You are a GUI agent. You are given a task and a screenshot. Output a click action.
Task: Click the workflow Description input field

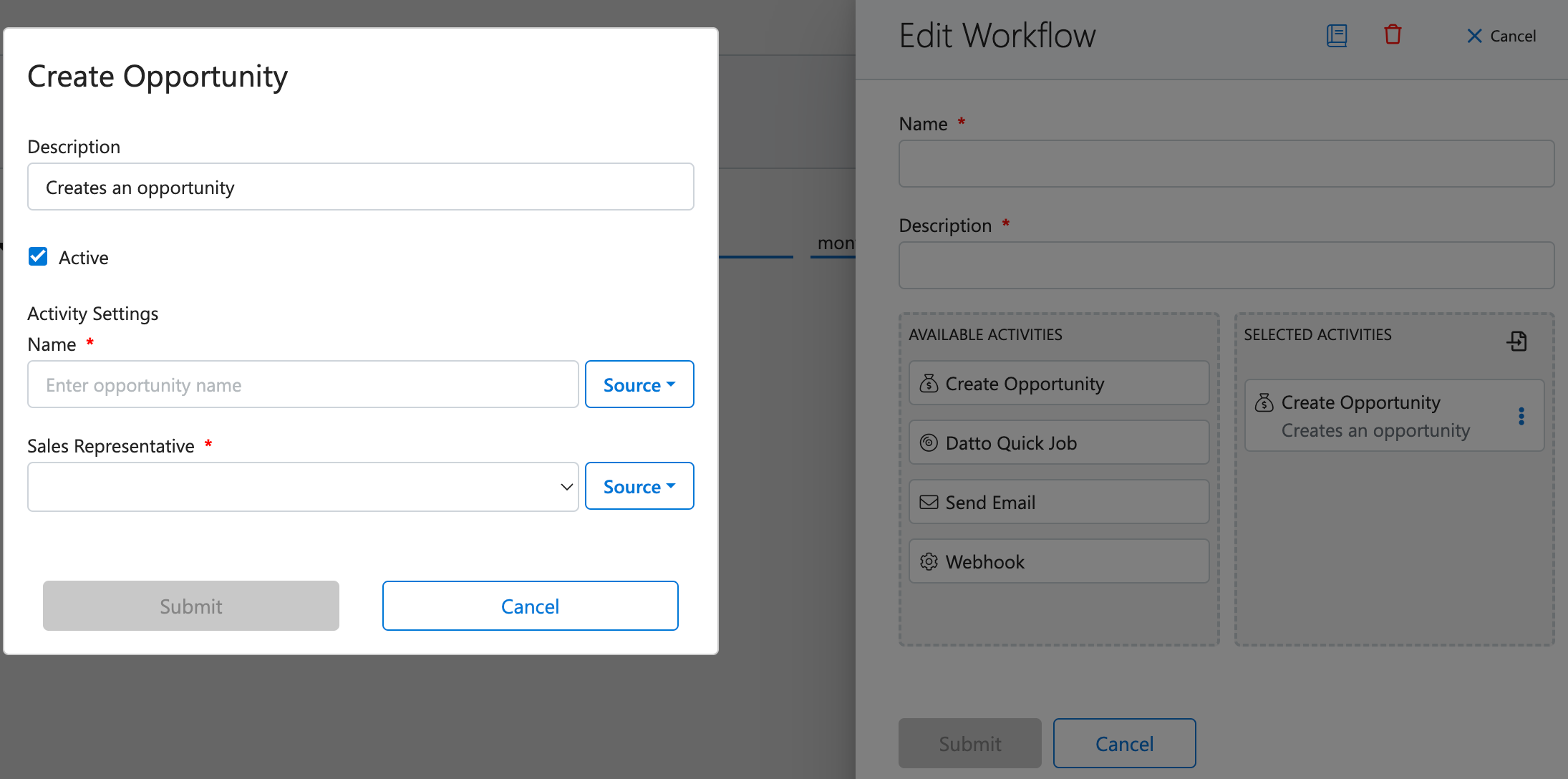[1226, 266]
